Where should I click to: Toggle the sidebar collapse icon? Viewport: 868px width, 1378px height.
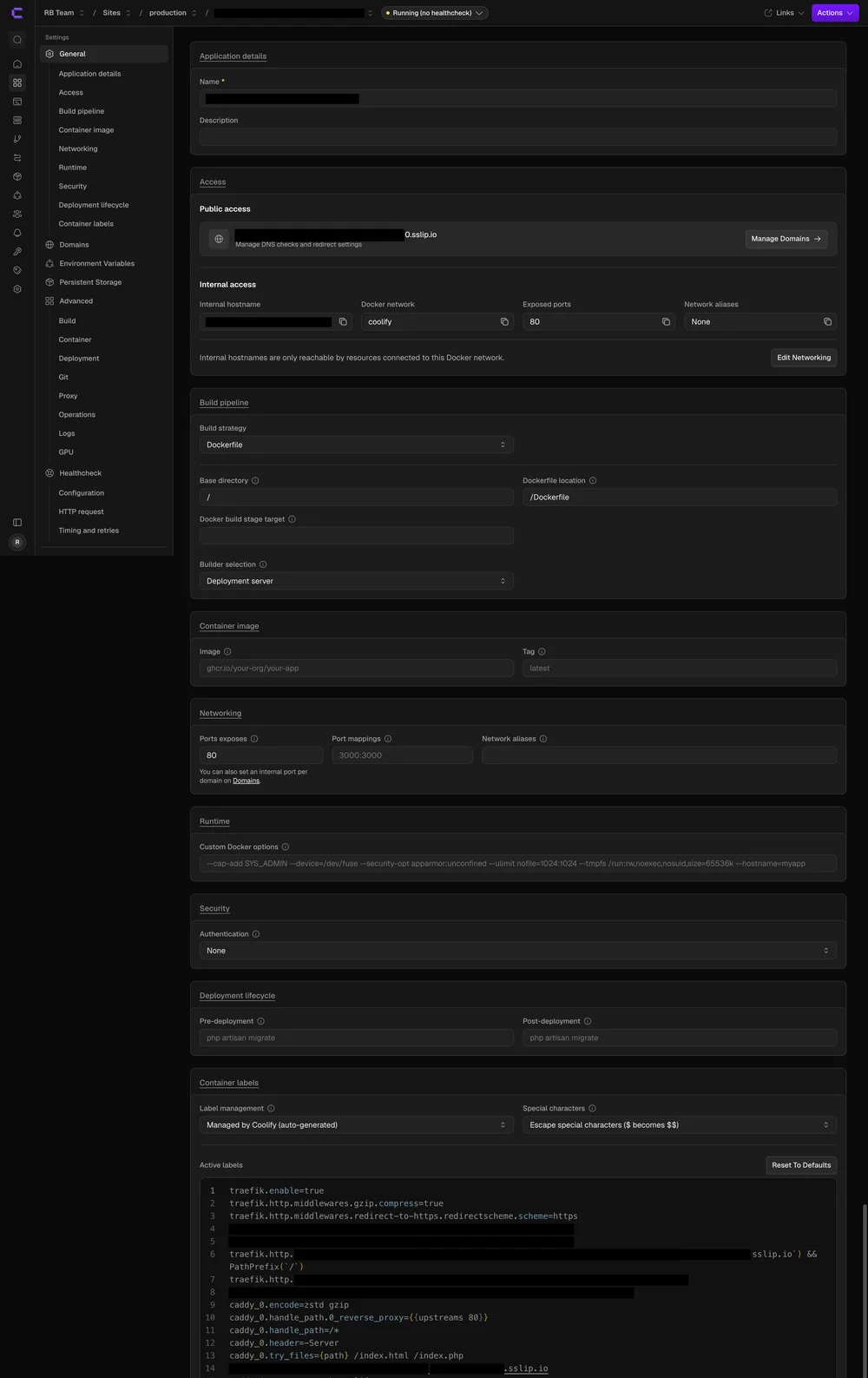17,523
